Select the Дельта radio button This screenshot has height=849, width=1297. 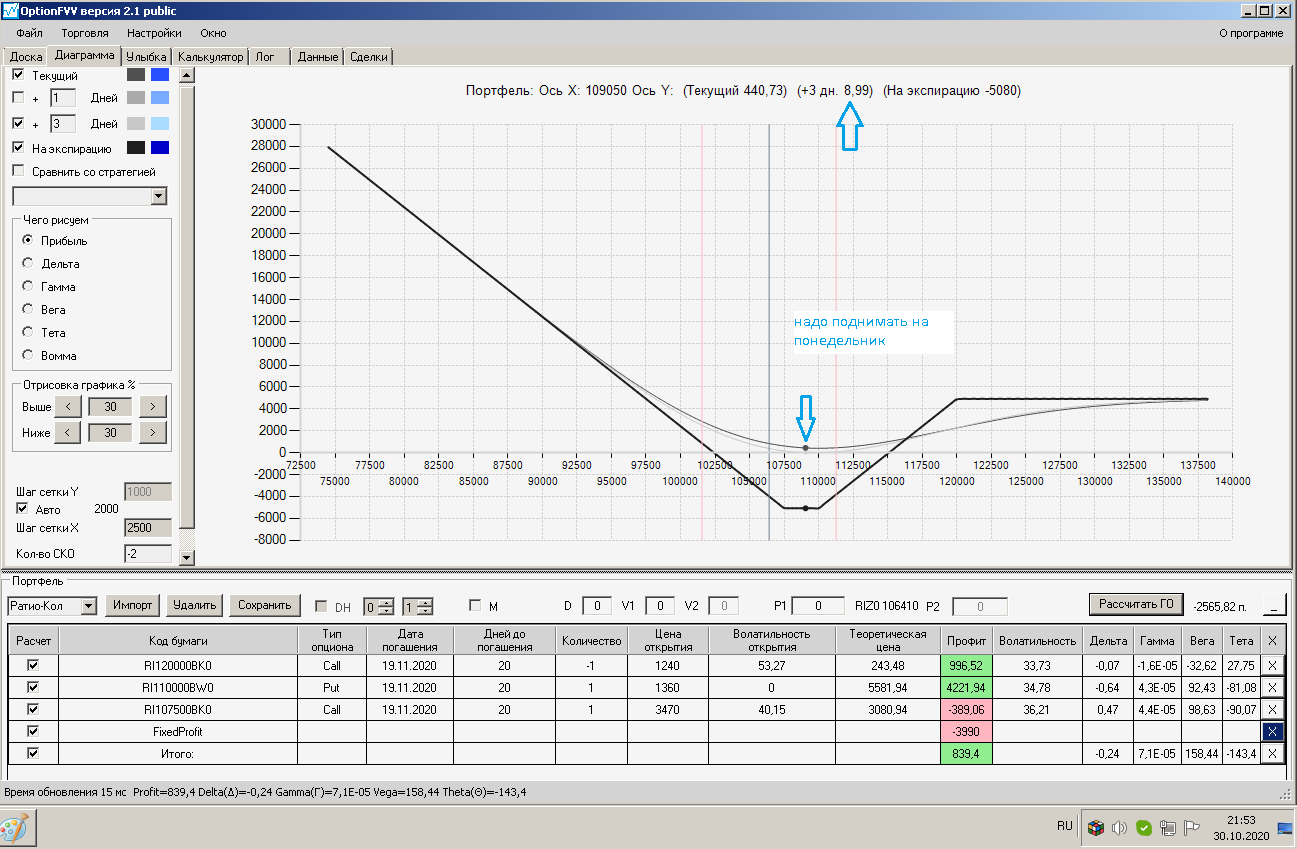pos(28,264)
